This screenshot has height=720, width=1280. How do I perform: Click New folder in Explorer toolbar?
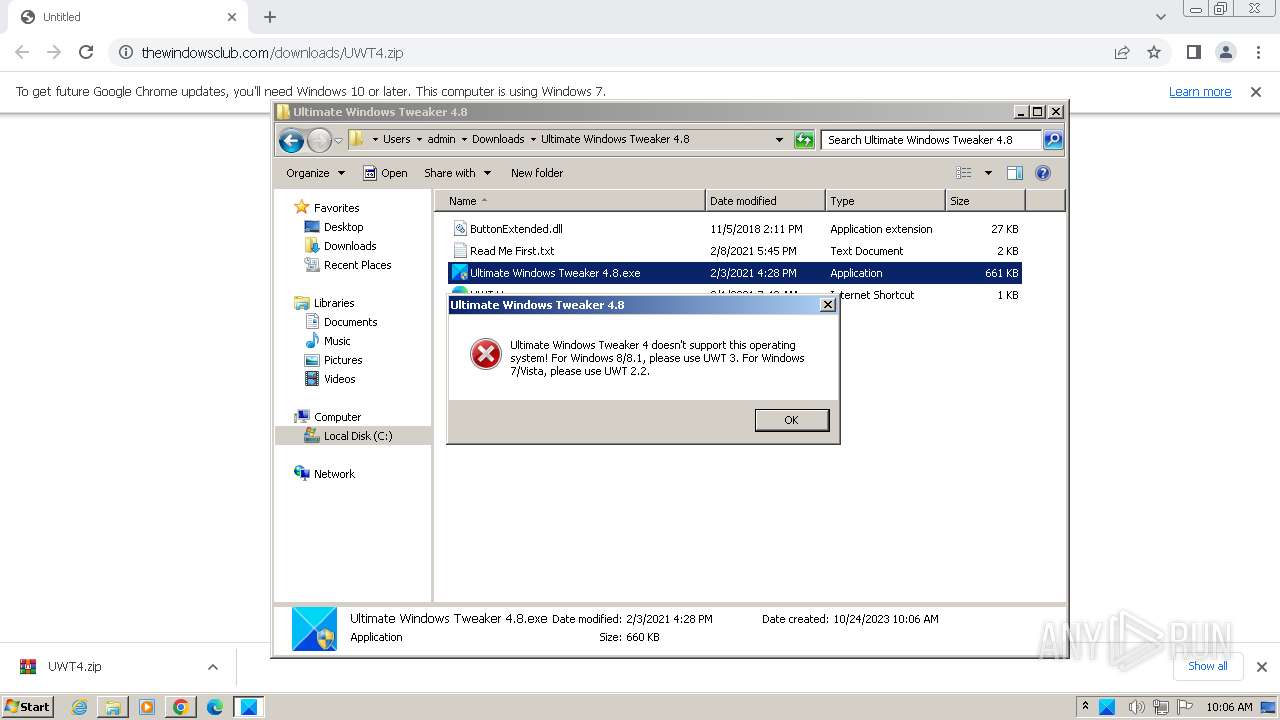pyautogui.click(x=537, y=173)
